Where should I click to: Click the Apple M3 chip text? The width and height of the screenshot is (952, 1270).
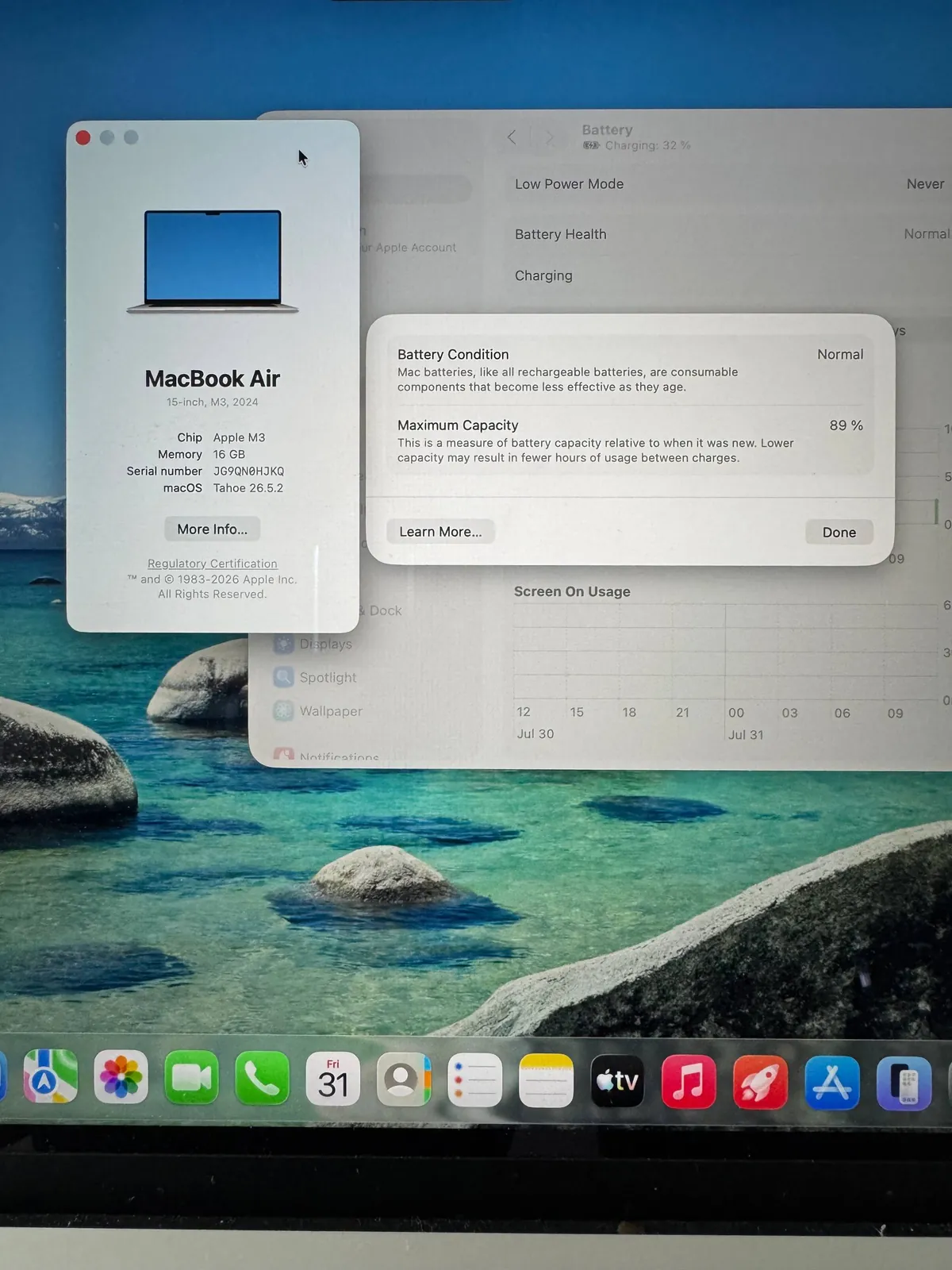pyautogui.click(x=239, y=437)
